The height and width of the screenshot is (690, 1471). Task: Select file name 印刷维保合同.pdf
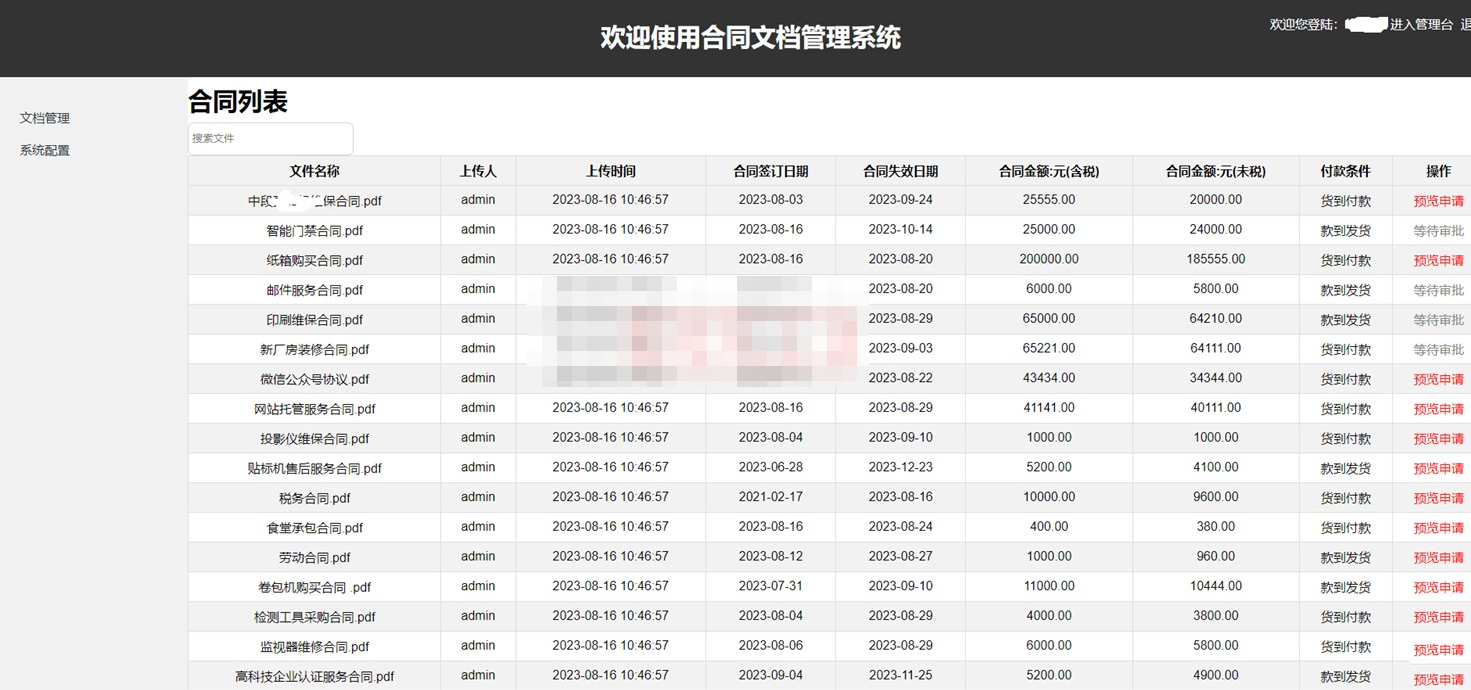[314, 320]
